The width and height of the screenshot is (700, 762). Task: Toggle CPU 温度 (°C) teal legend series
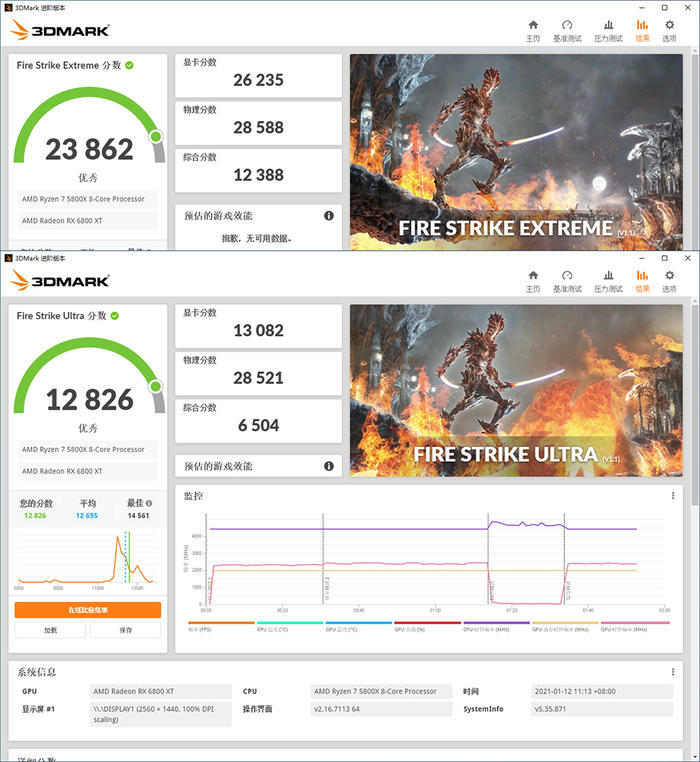coord(290,625)
